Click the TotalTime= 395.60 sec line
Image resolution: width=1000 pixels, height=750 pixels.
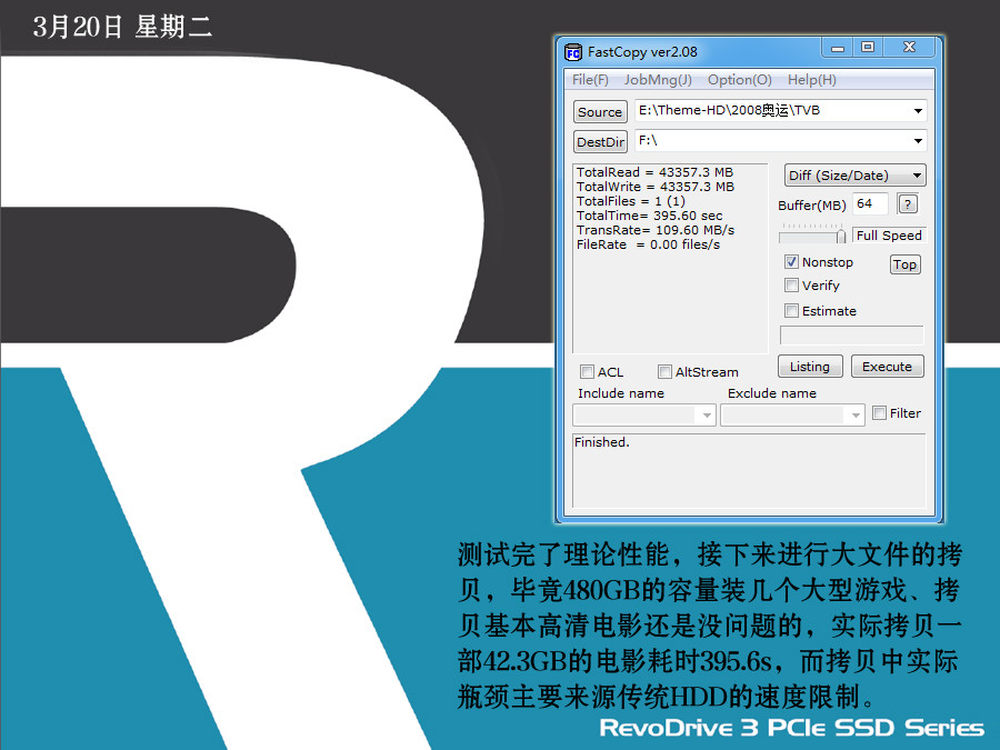pyautogui.click(x=650, y=216)
